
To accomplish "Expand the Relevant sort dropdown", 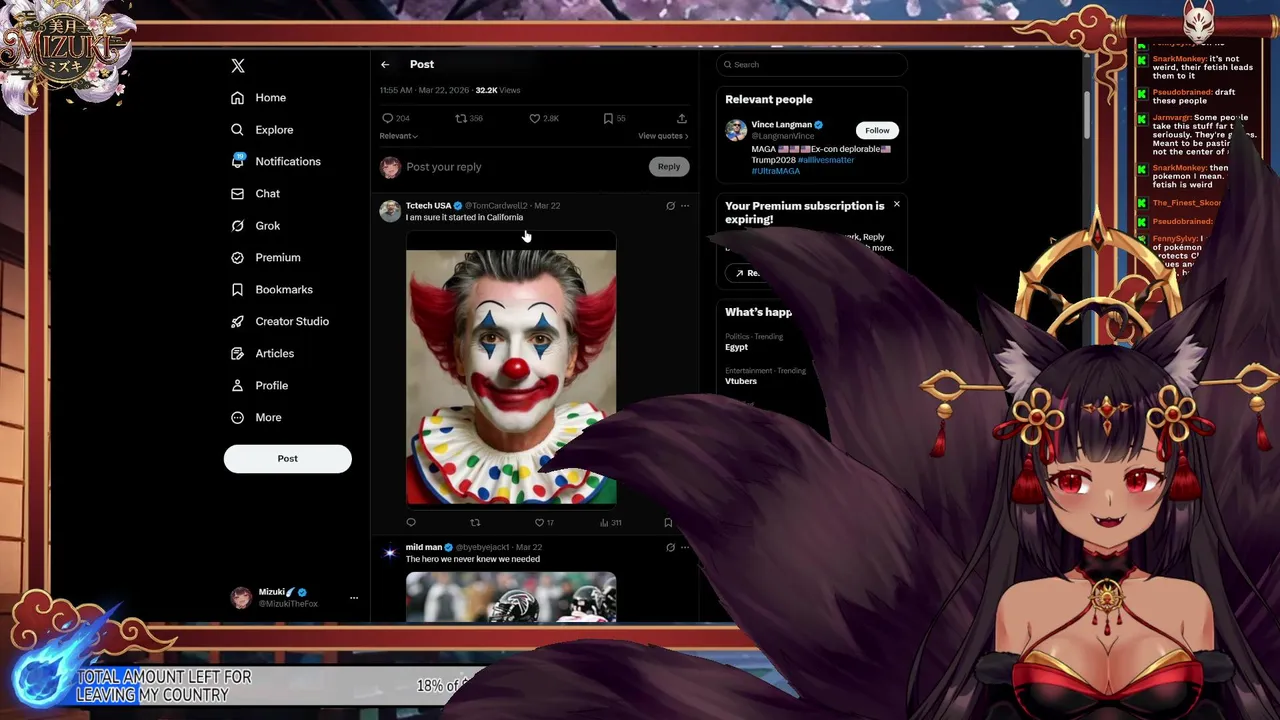I will pos(398,136).
